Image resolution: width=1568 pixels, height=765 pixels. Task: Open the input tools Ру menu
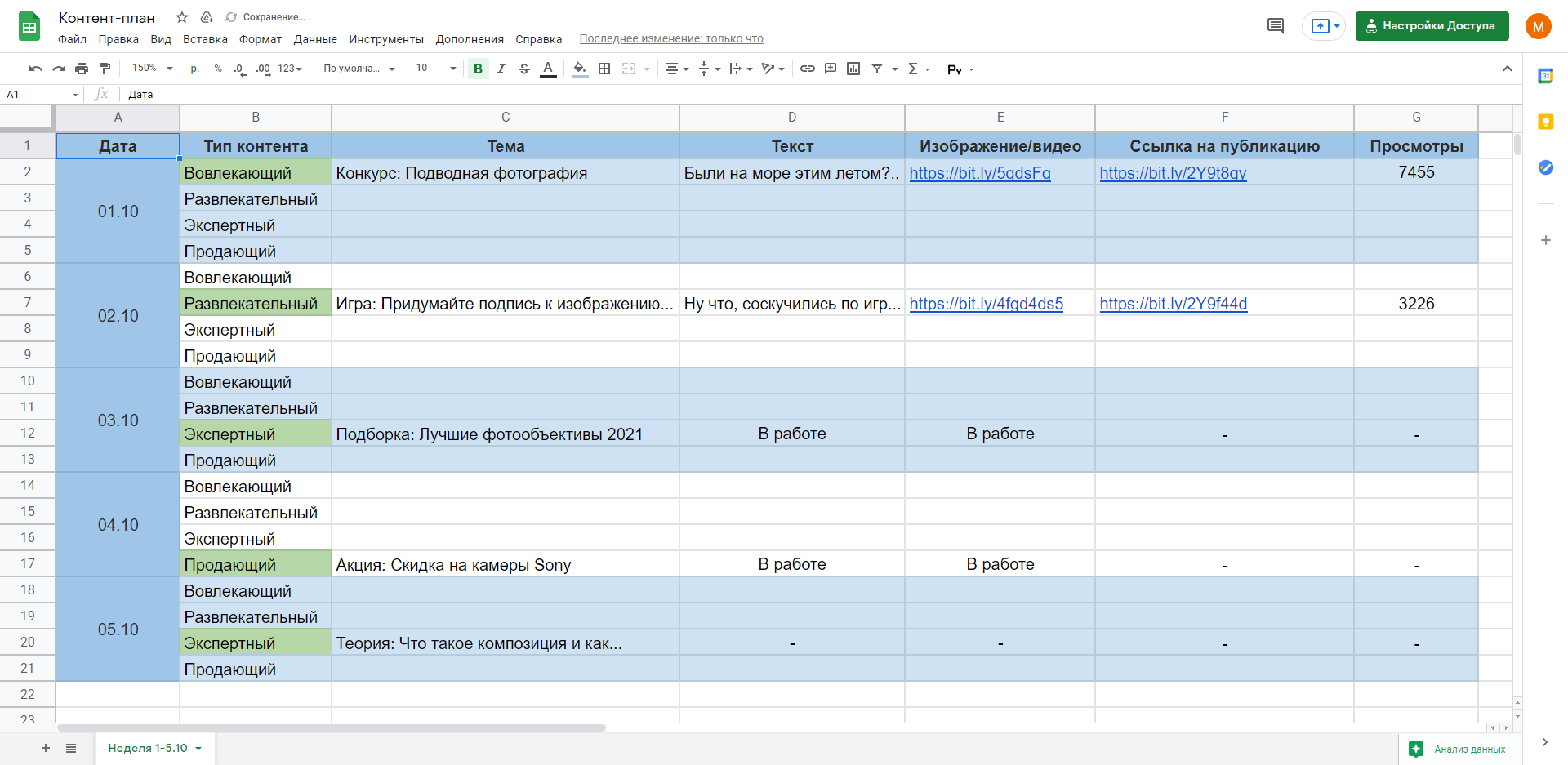[960, 69]
